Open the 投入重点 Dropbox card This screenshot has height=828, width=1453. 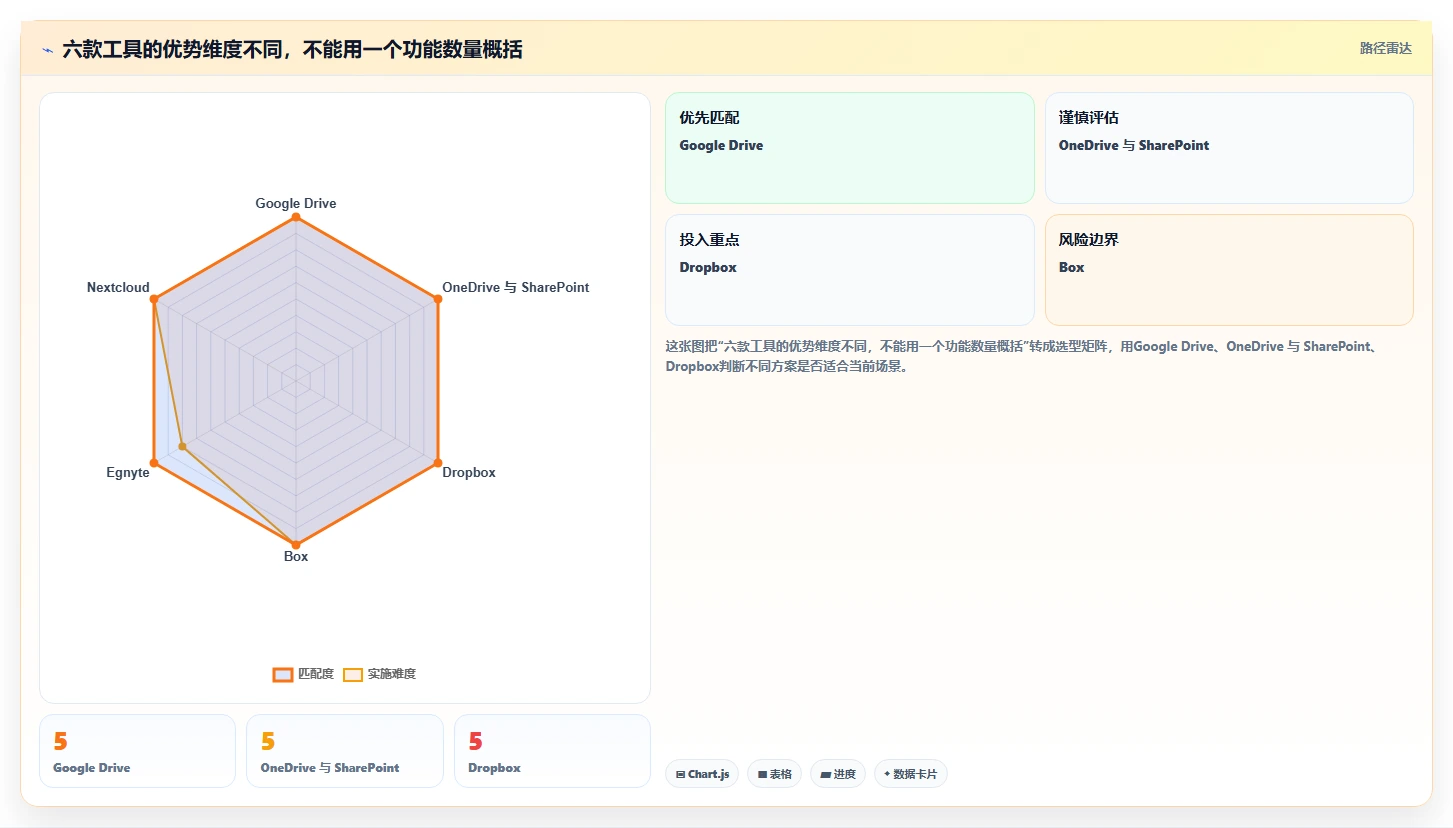849,270
